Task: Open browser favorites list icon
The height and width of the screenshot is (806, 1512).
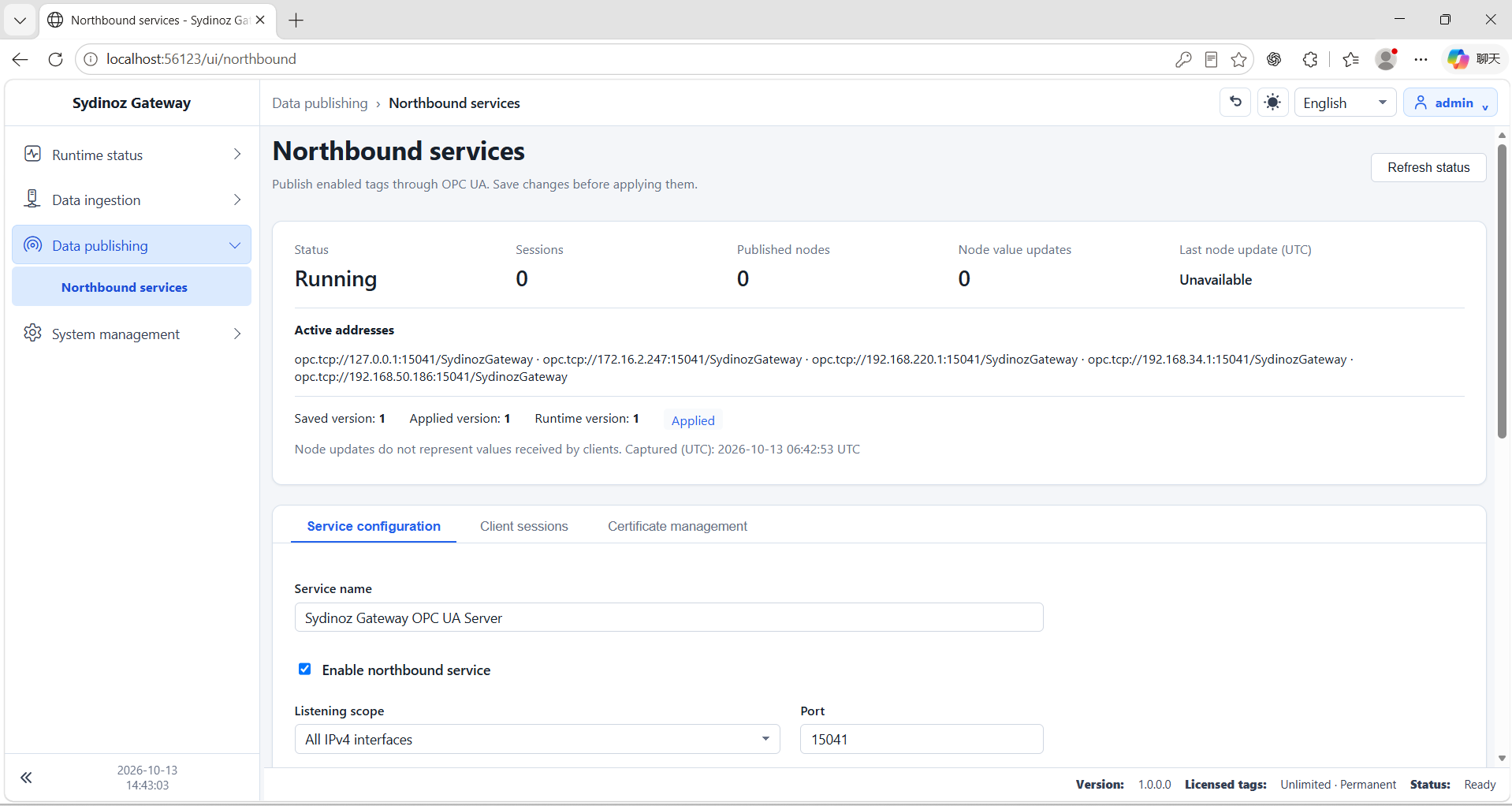Action: click(x=1350, y=59)
